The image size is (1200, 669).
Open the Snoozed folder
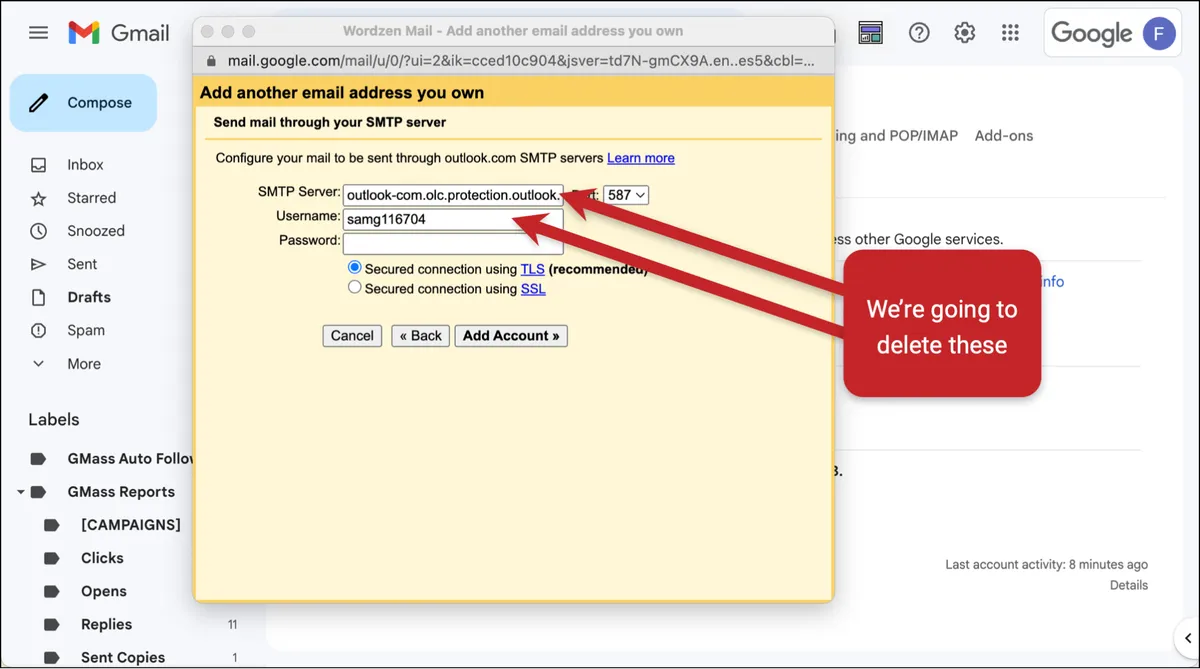click(96, 231)
